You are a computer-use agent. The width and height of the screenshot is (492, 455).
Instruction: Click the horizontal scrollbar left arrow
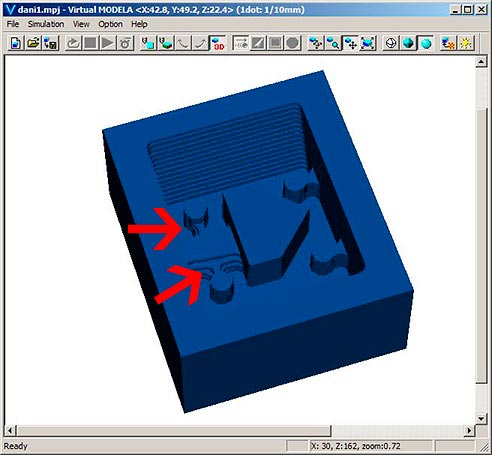pos(10,430)
